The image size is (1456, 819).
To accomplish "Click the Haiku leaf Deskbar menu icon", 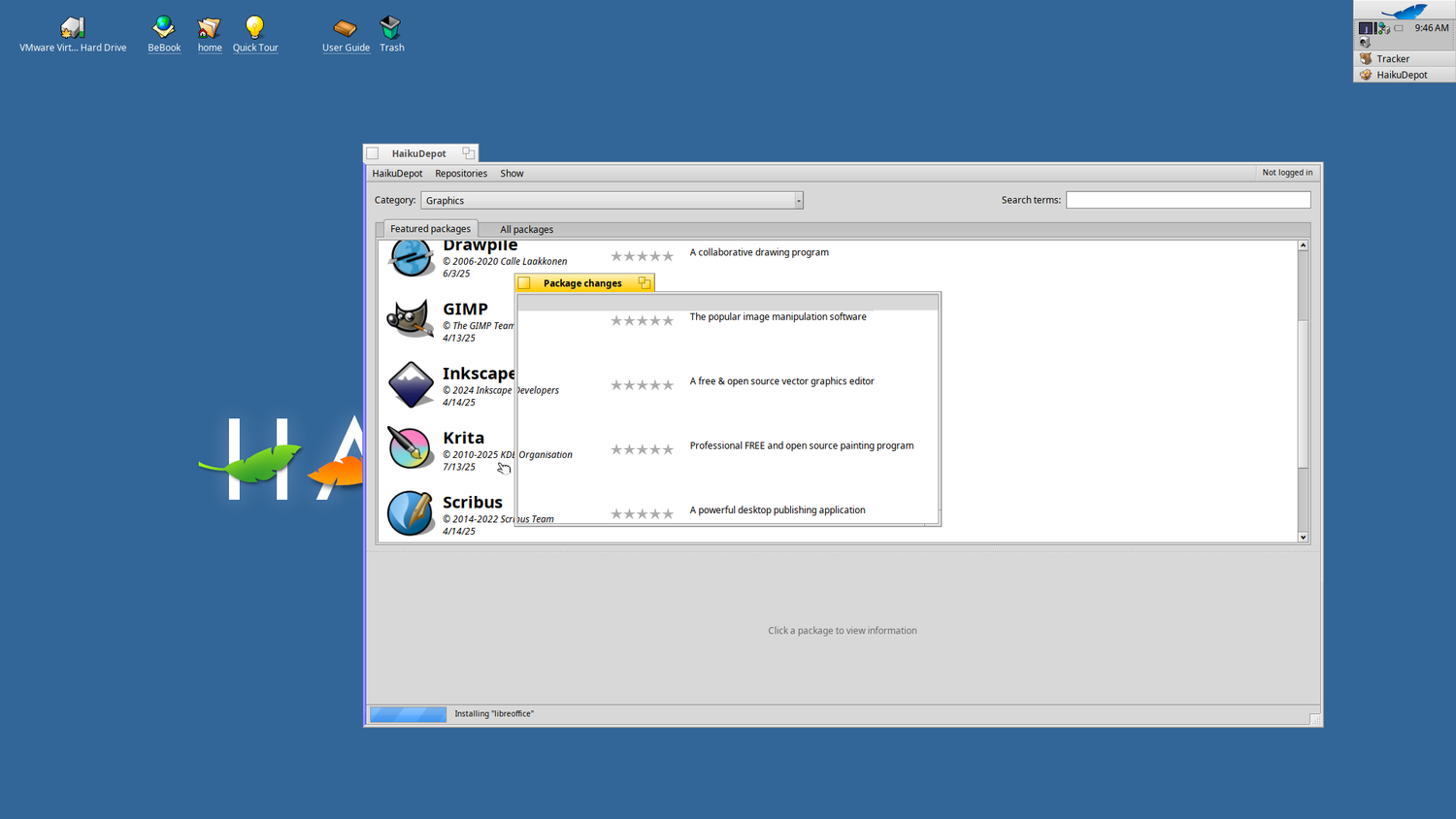I will click(1405, 11).
